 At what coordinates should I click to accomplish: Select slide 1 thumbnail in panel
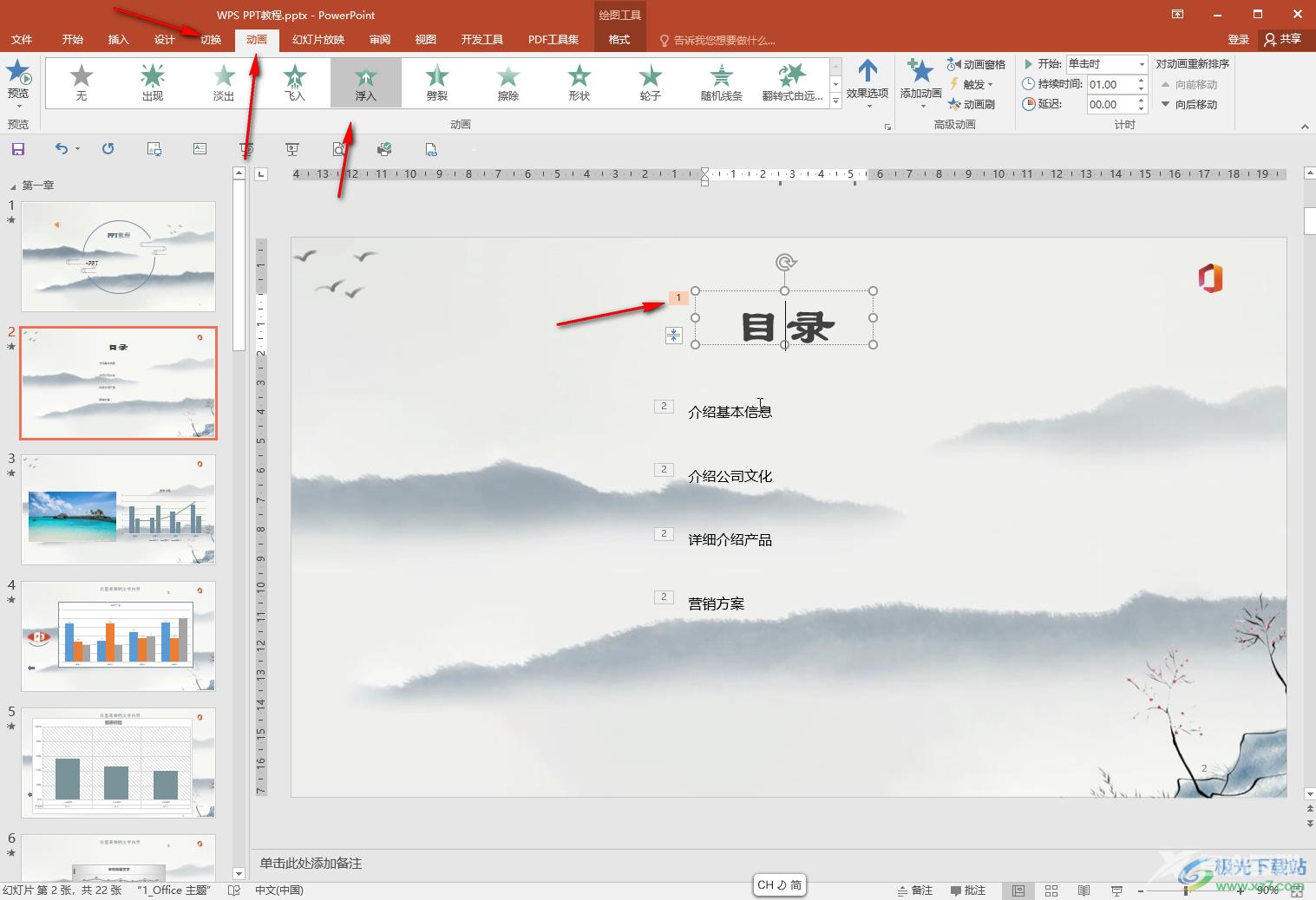[118, 257]
